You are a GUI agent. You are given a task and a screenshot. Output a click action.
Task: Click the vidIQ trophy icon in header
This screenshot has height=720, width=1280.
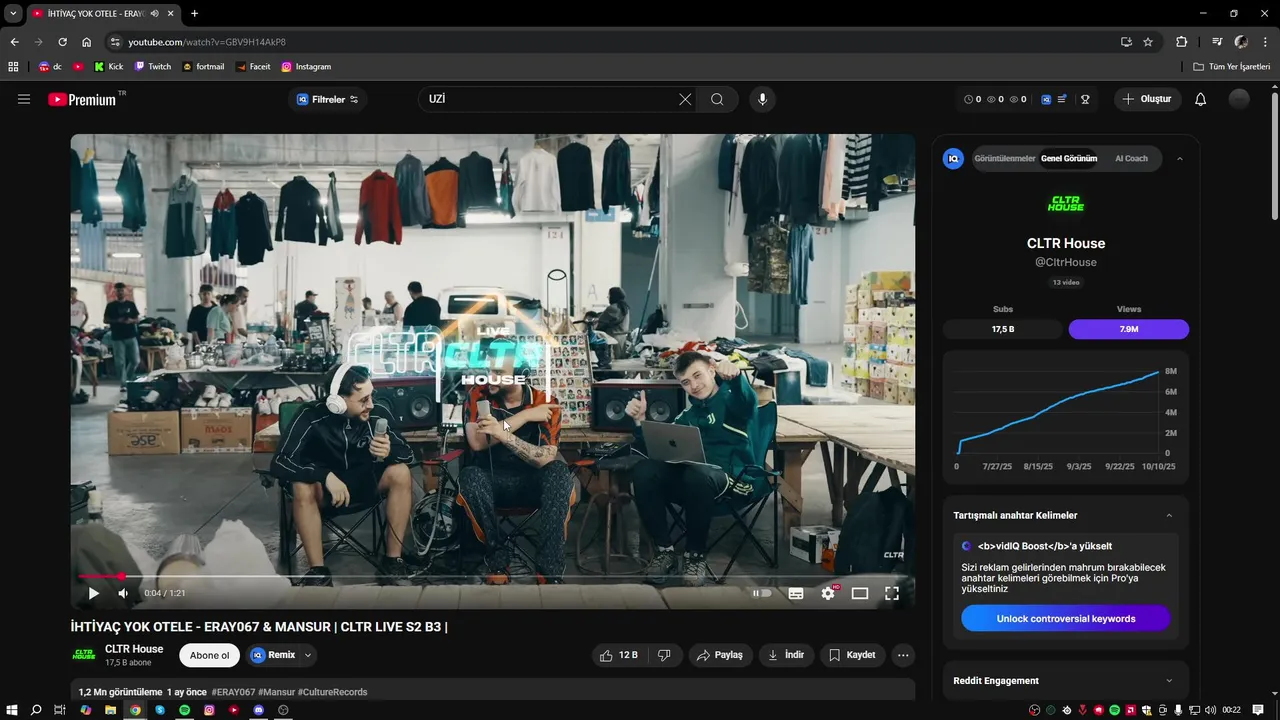pyautogui.click(x=1085, y=99)
